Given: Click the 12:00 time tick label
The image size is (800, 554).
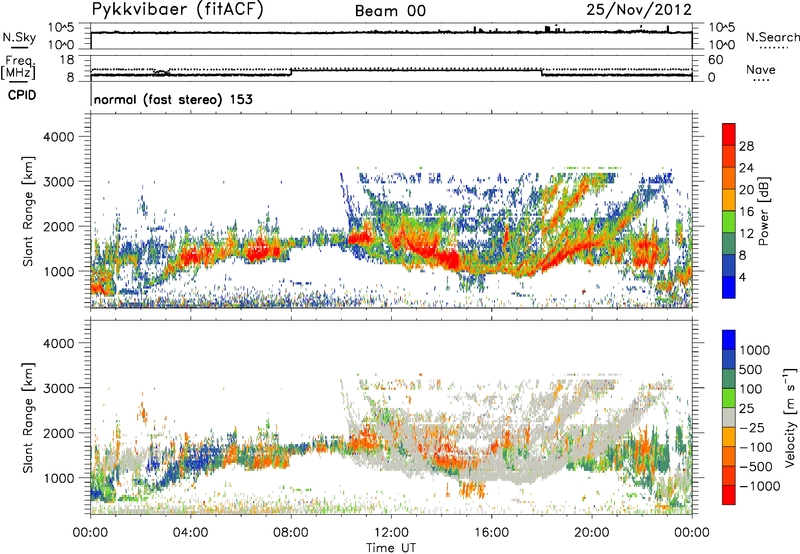Looking at the screenshot, I should tap(391, 533).
